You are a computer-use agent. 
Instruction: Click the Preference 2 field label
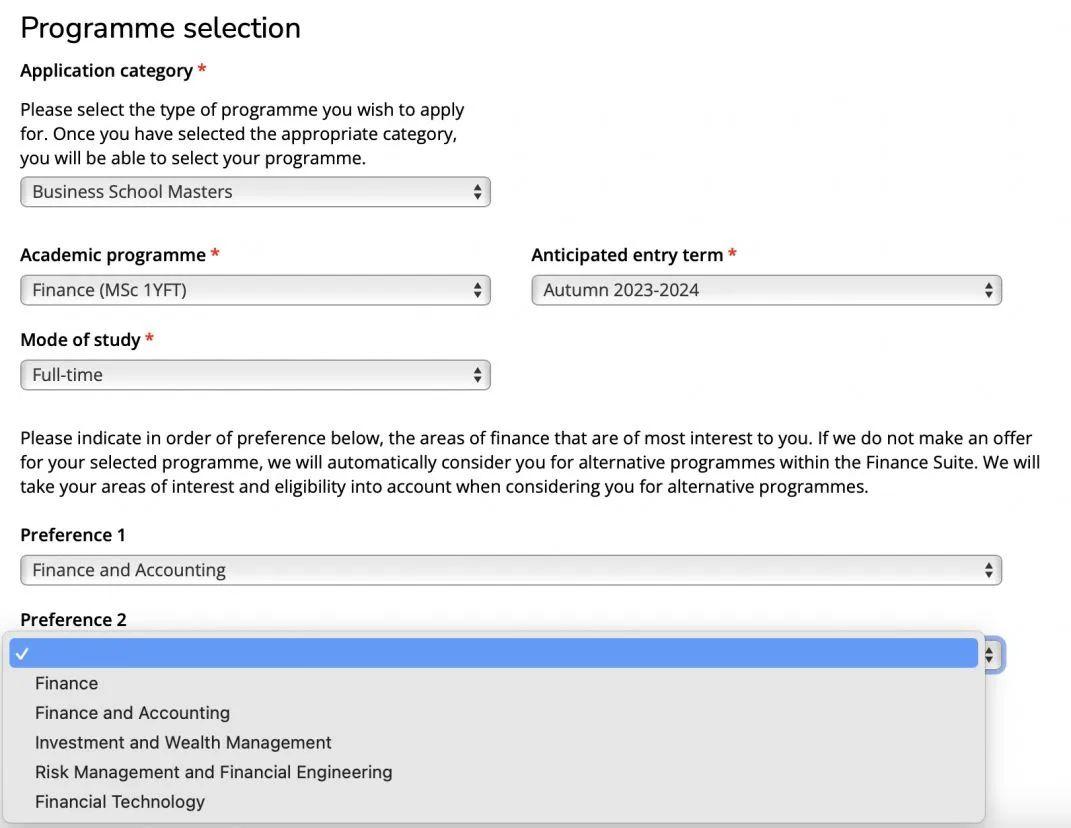(73, 619)
